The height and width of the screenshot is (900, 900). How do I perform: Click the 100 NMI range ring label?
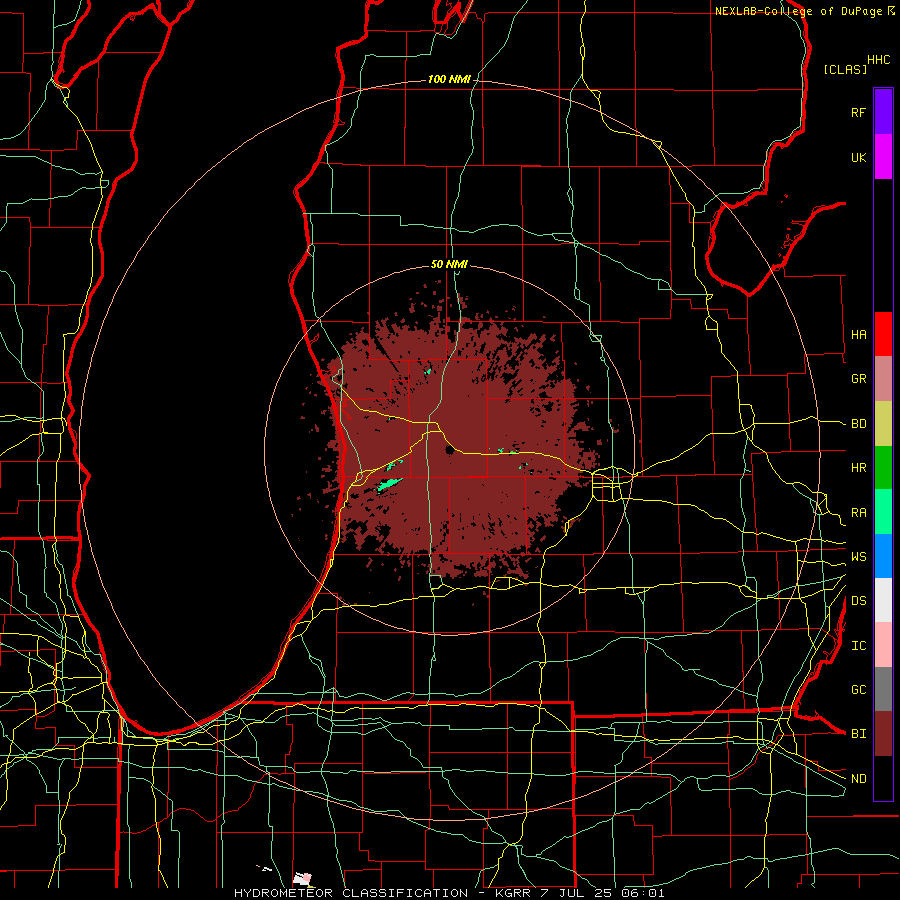(449, 79)
